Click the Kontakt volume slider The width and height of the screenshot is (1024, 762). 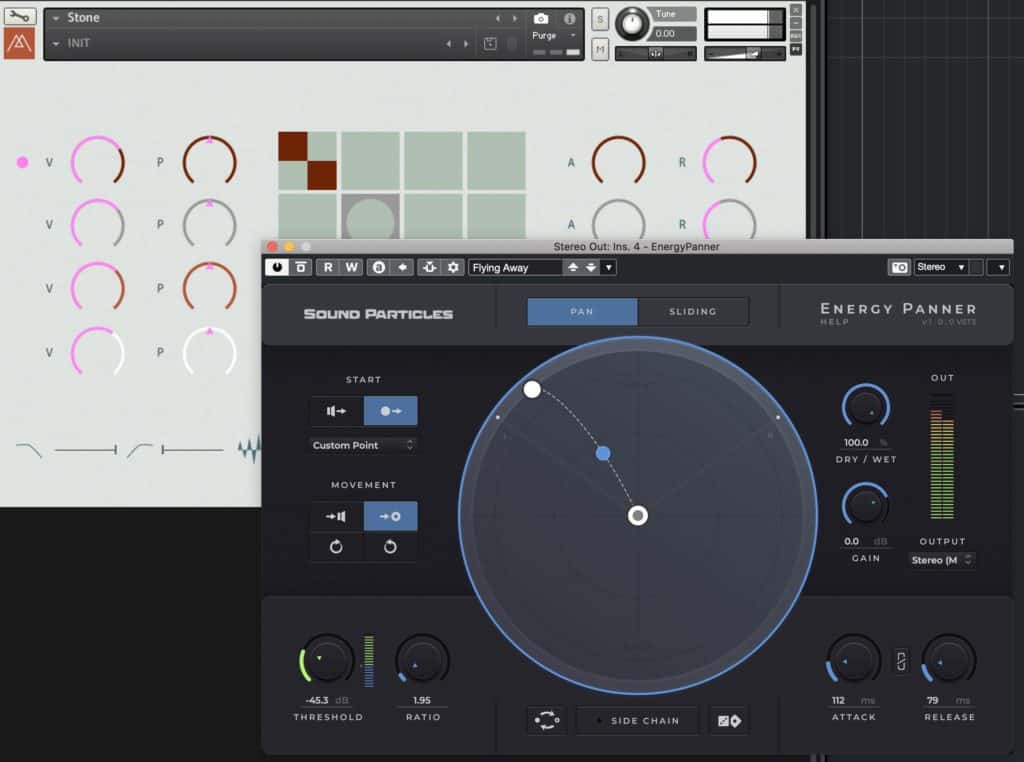pos(744,54)
